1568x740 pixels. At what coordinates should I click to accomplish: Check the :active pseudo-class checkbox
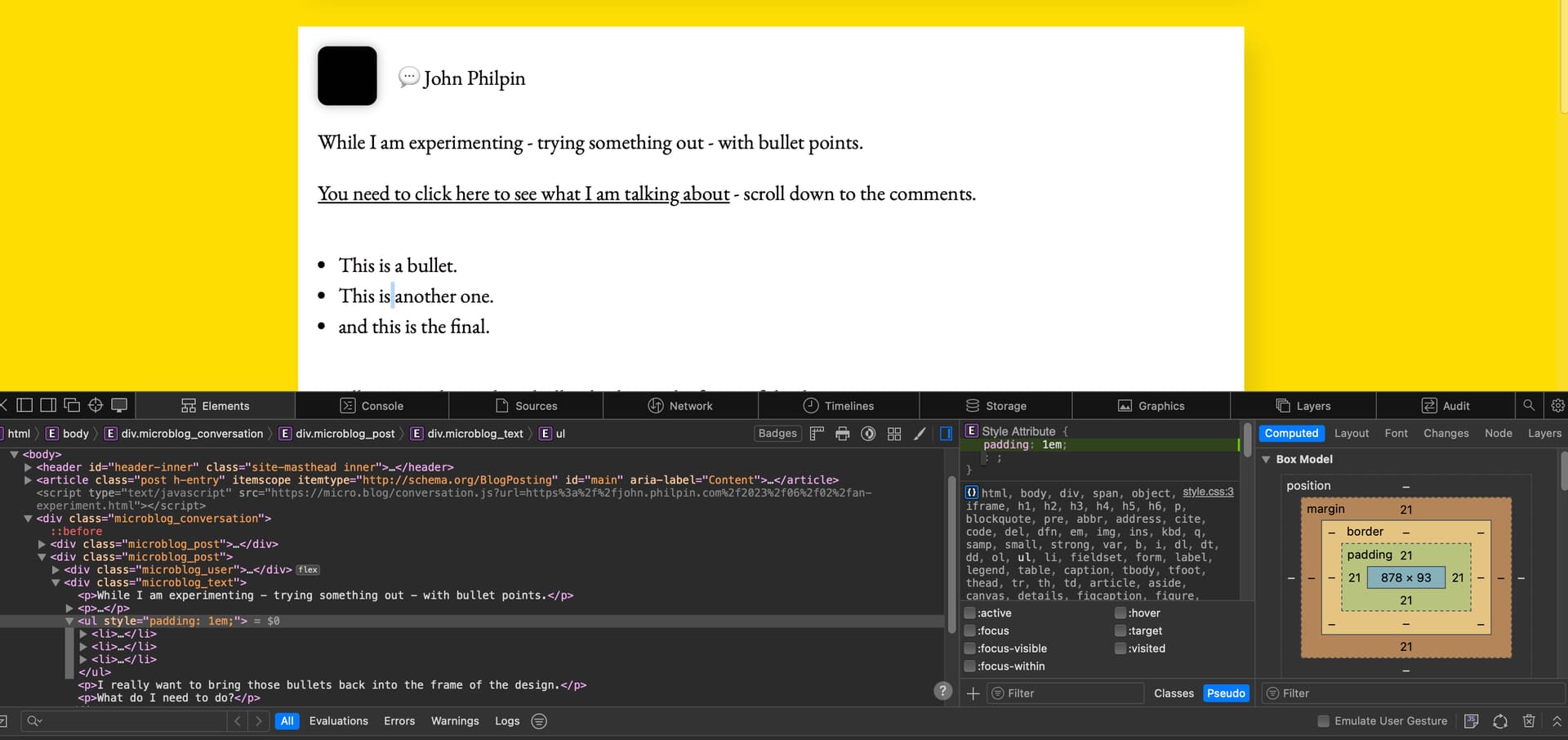pos(970,613)
